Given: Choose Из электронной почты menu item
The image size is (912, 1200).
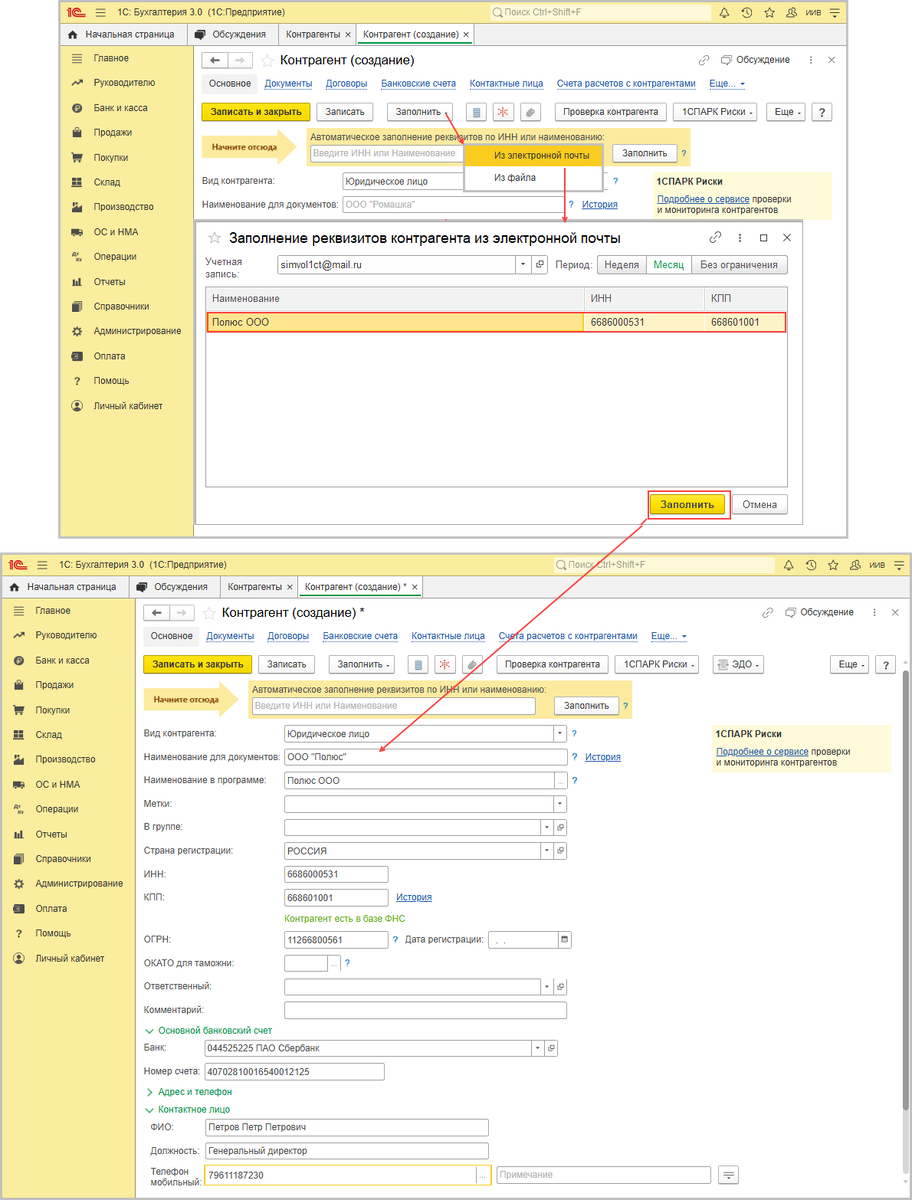Looking at the screenshot, I should pos(534,156).
